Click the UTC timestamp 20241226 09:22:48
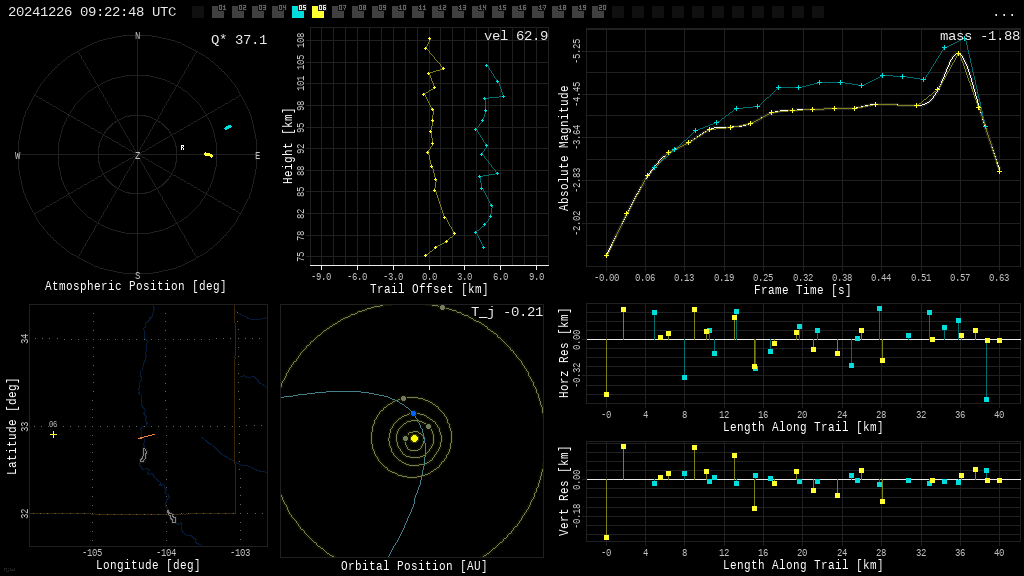Screen dimensions: 1024x576 click(92, 12)
